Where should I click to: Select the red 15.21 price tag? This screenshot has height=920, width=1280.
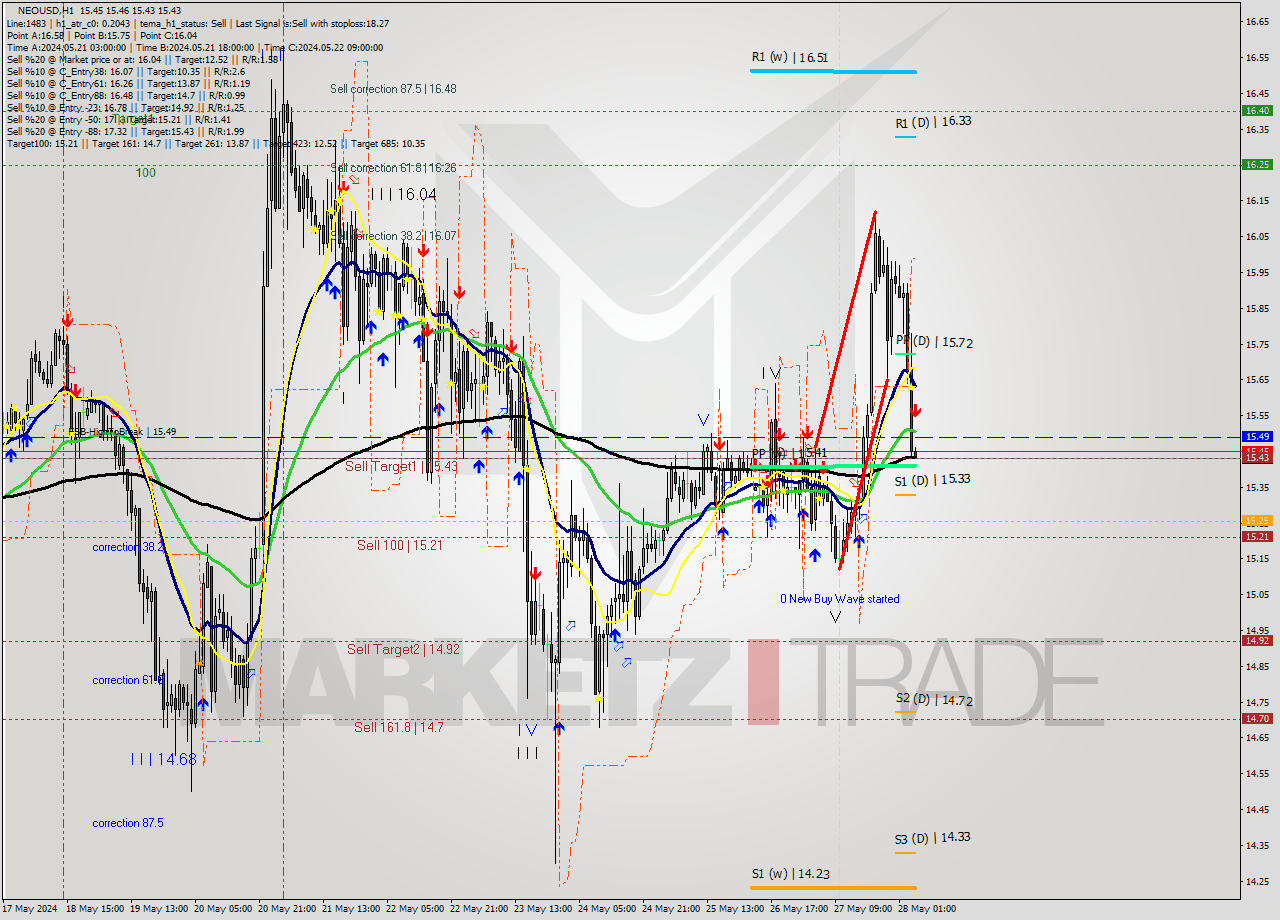click(1257, 537)
